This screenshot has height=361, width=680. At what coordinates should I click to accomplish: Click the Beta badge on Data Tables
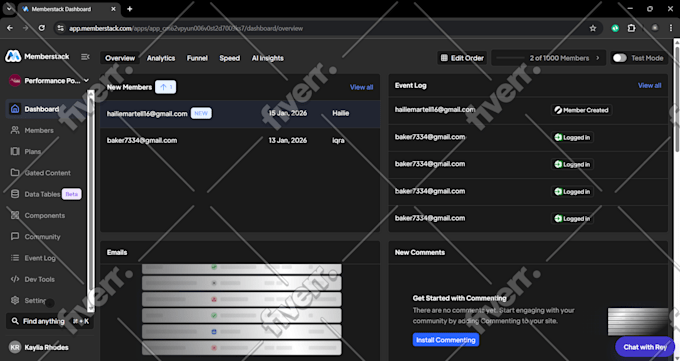(x=72, y=194)
